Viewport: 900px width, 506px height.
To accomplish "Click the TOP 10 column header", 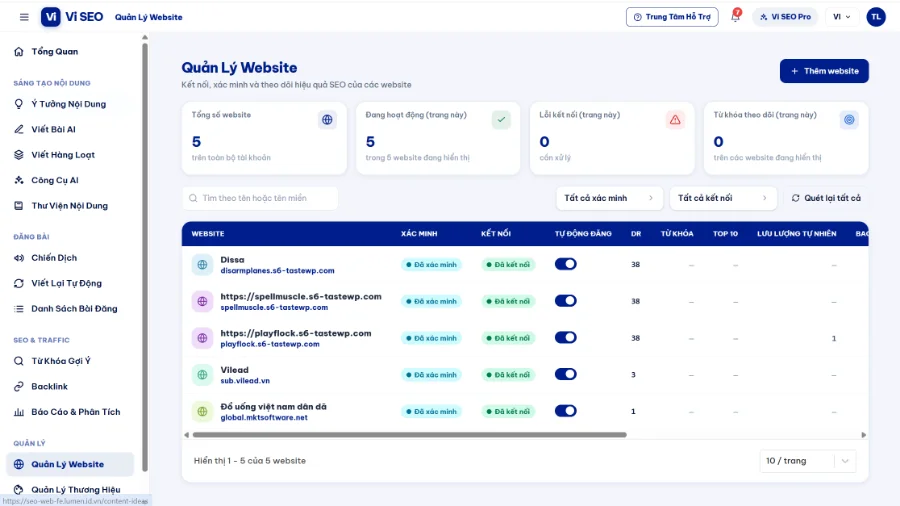I will click(725, 234).
